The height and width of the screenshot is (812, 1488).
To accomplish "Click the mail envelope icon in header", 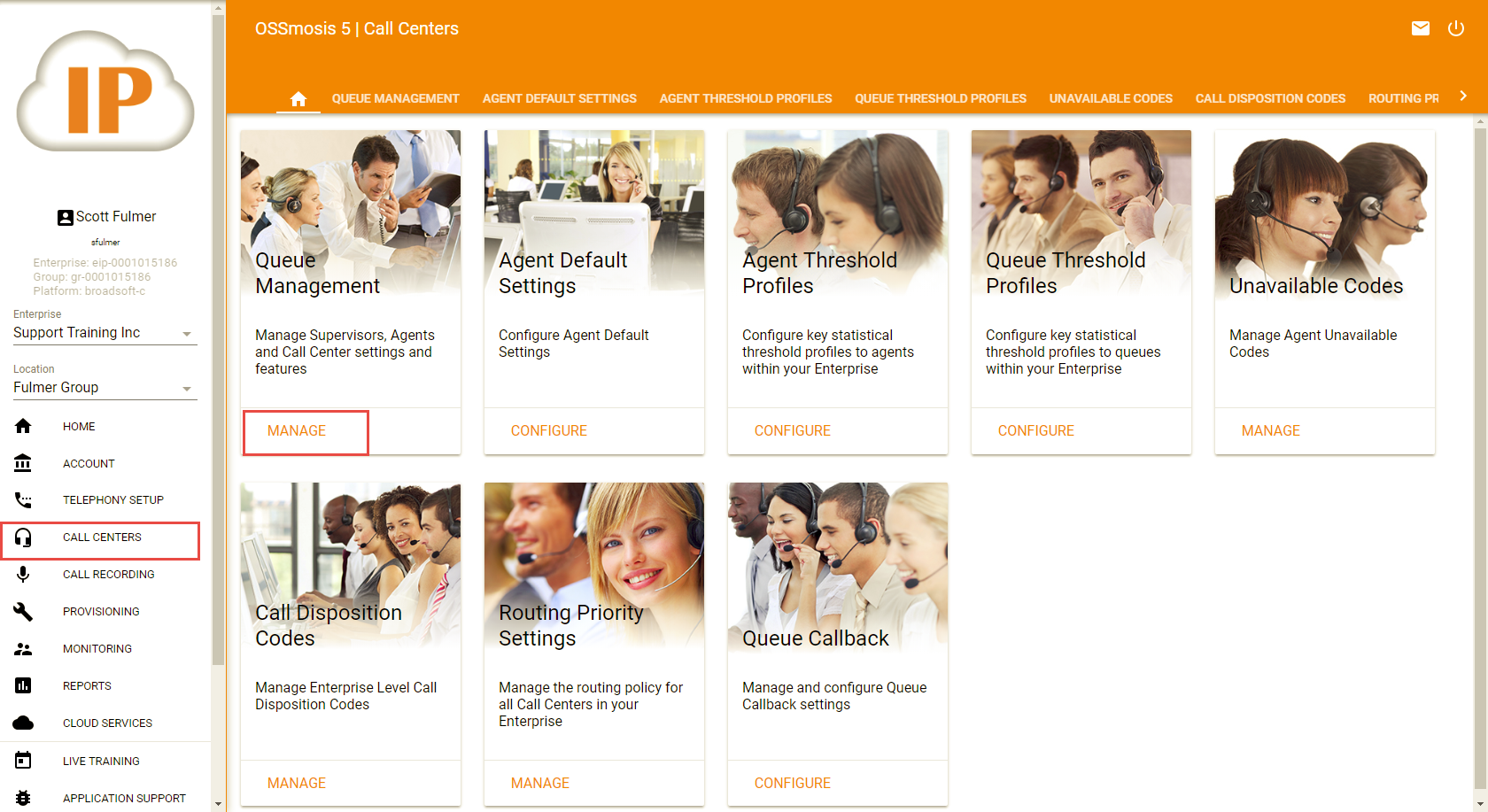I will [1420, 28].
